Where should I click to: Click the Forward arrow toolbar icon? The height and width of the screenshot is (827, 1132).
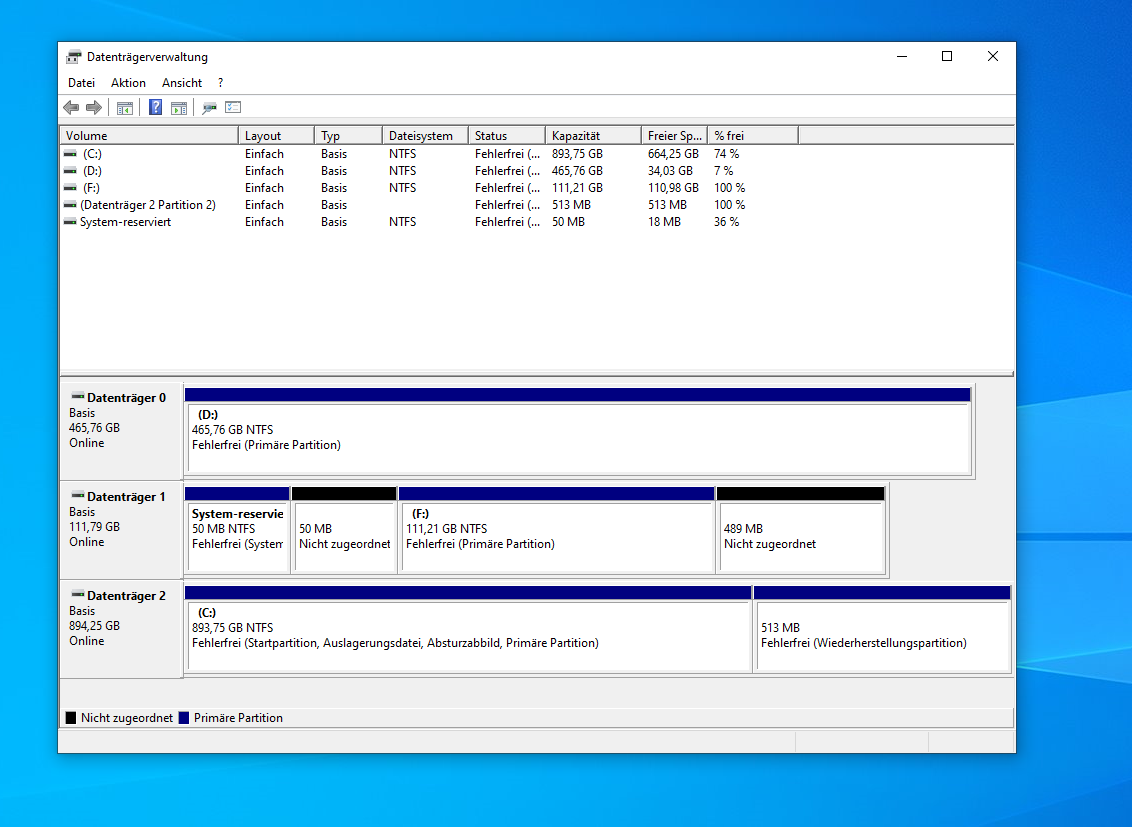click(x=94, y=108)
